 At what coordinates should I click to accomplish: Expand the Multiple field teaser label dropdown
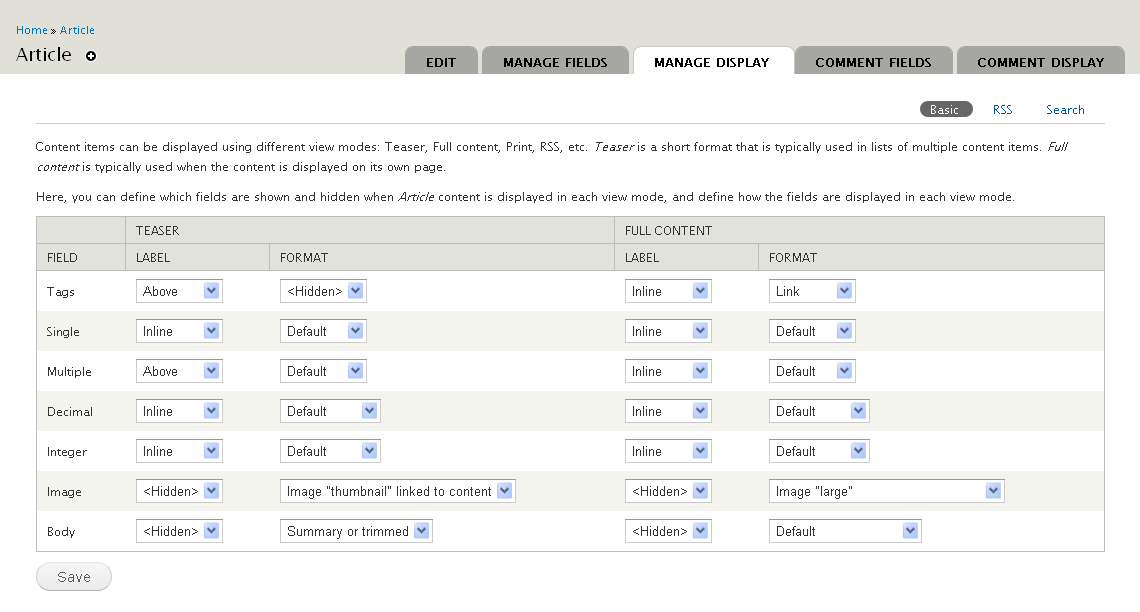179,370
